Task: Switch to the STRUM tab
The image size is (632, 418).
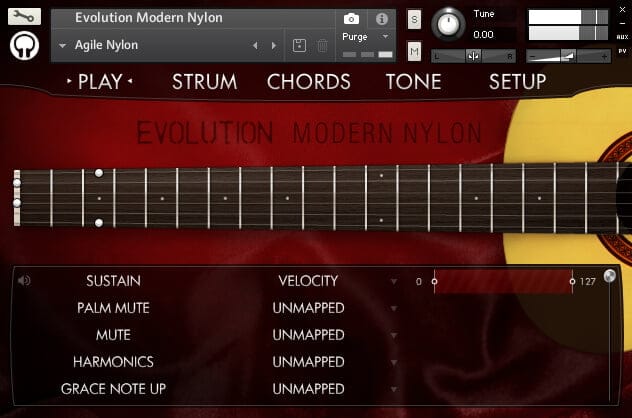Action: coord(205,82)
